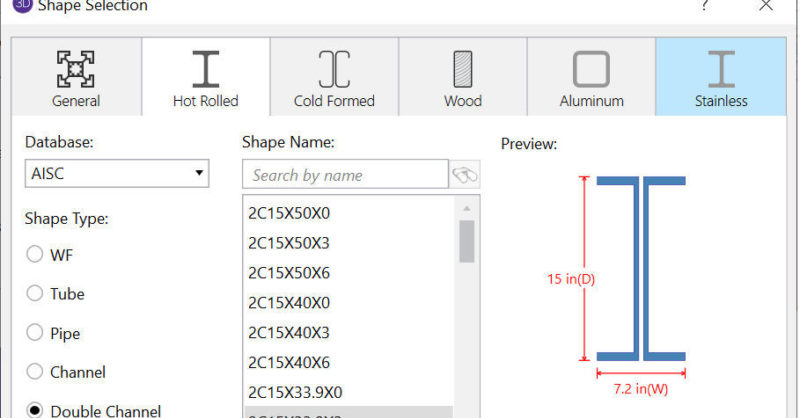Select the Double Channel radio option

[x=35, y=410]
